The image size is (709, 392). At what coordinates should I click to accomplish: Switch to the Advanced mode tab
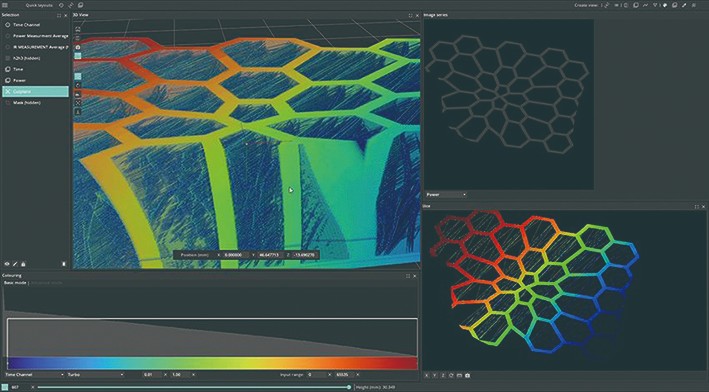point(47,283)
